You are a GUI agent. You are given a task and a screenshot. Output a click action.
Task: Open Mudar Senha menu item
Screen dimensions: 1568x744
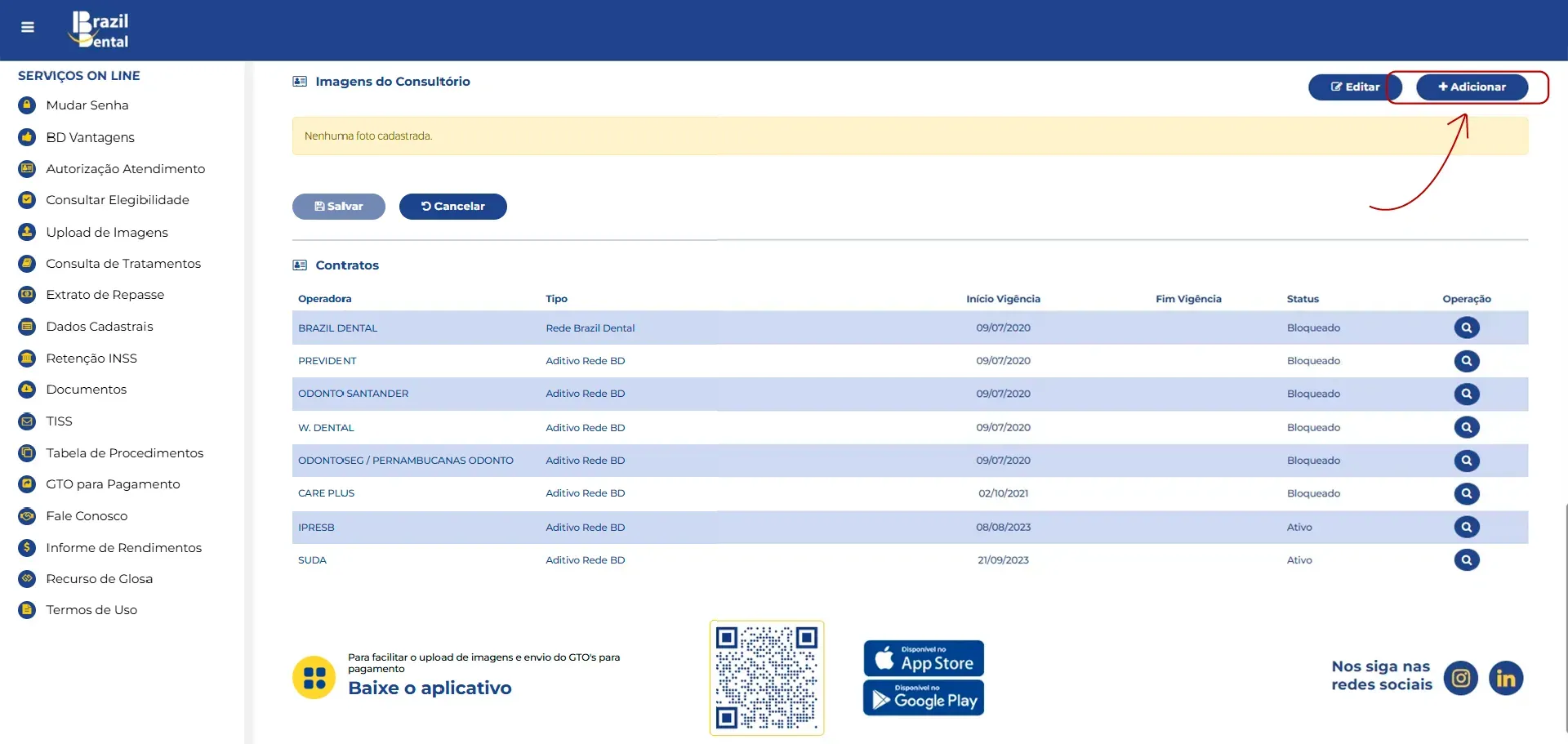click(x=87, y=105)
